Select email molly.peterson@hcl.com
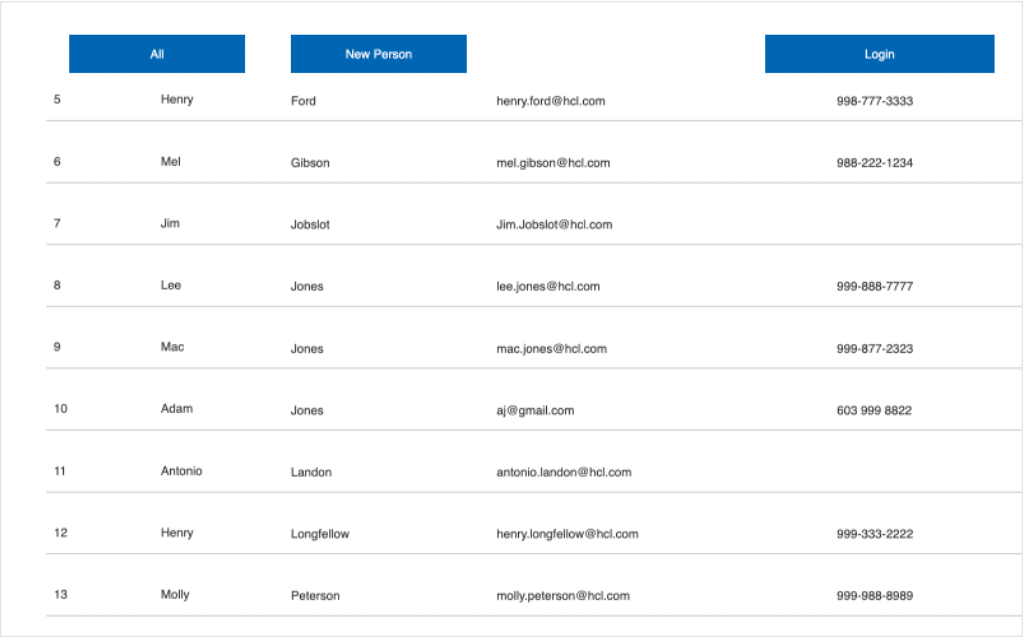Image resolution: width=1024 pixels, height=638 pixels. (563, 596)
